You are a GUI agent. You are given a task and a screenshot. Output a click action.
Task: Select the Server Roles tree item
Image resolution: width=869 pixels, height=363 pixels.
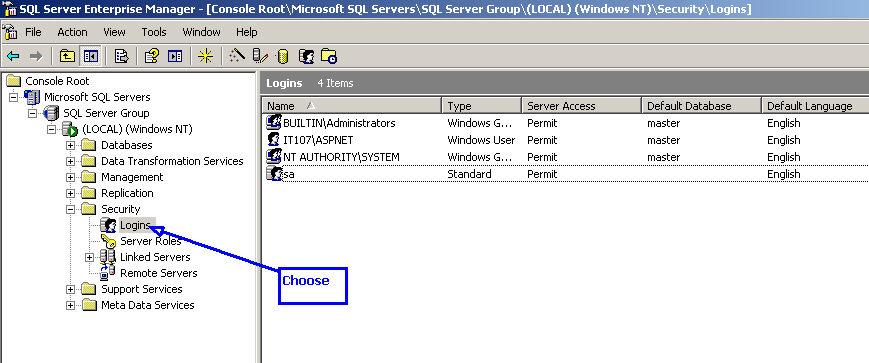coord(151,241)
